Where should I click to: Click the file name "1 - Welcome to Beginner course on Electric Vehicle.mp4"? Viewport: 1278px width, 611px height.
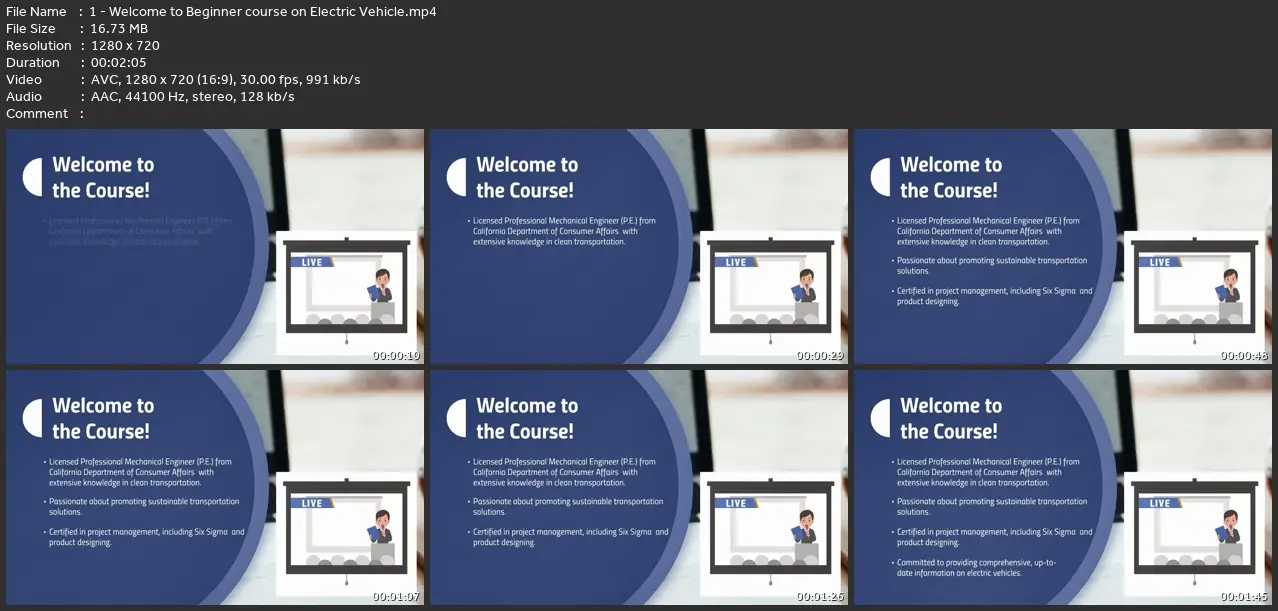(263, 12)
